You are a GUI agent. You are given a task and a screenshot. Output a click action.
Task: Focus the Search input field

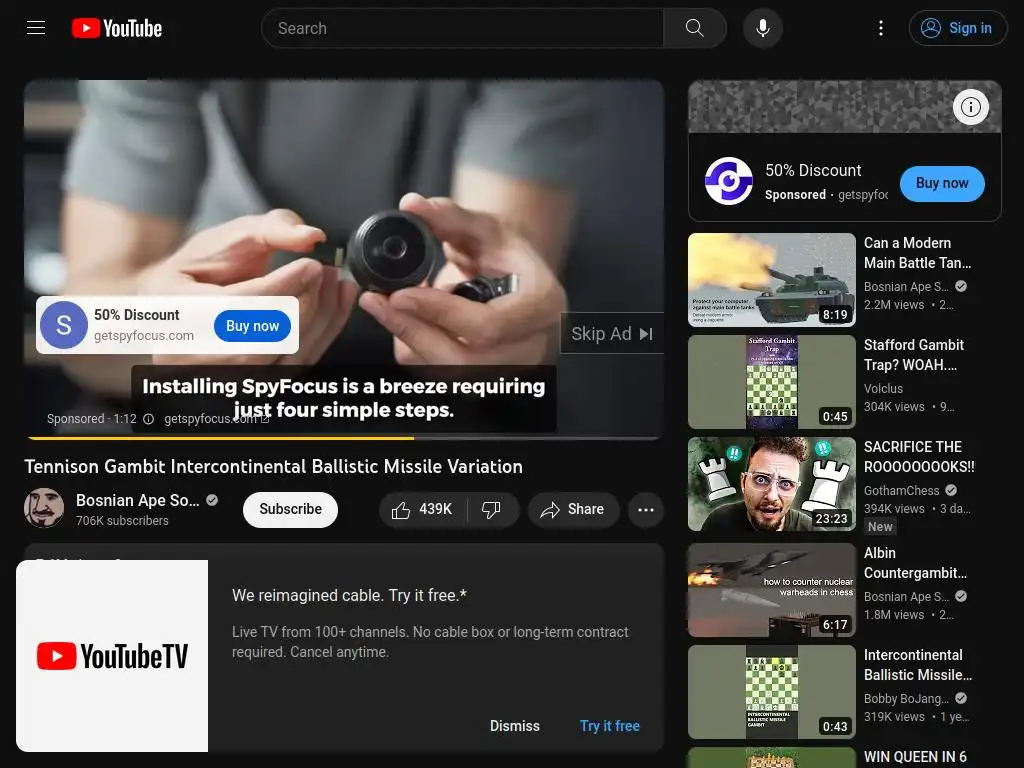click(462, 28)
